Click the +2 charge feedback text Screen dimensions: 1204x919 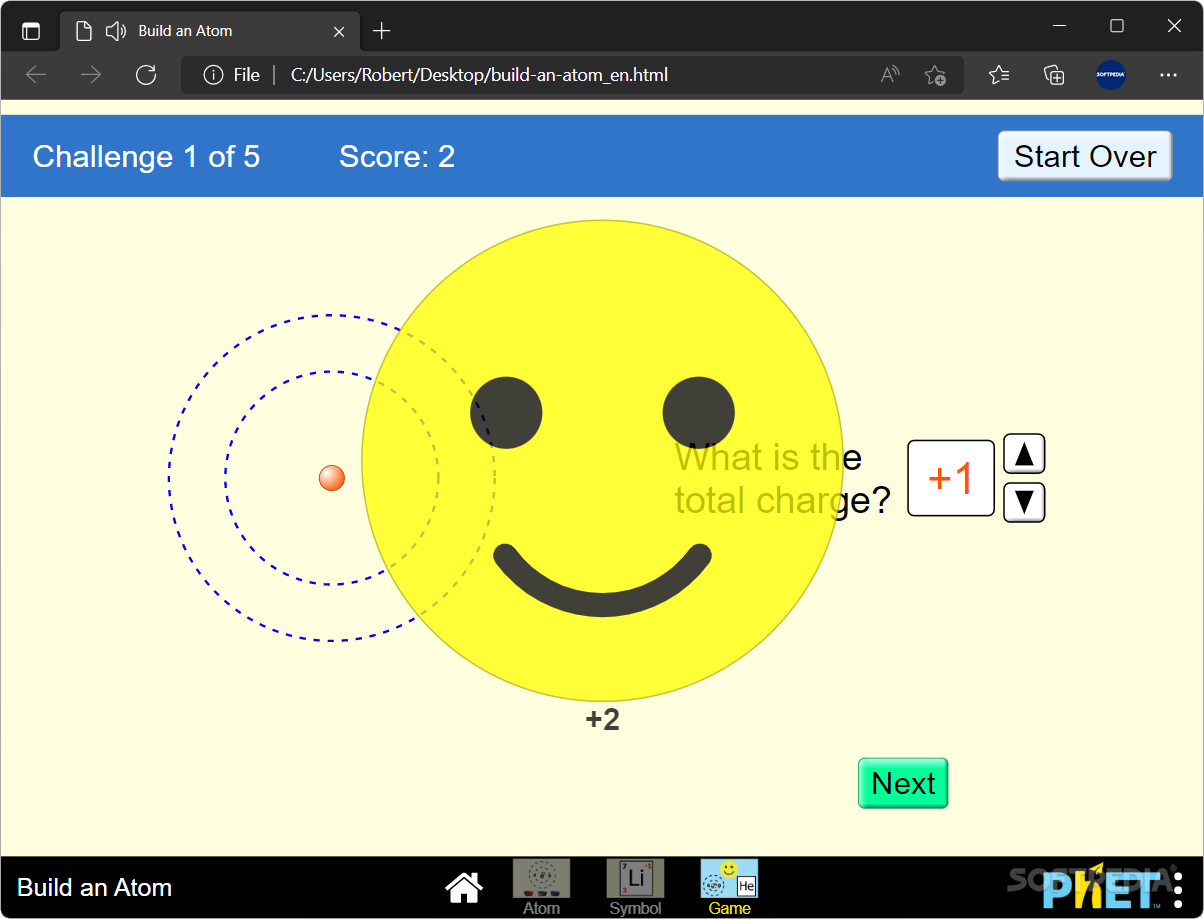pos(603,719)
